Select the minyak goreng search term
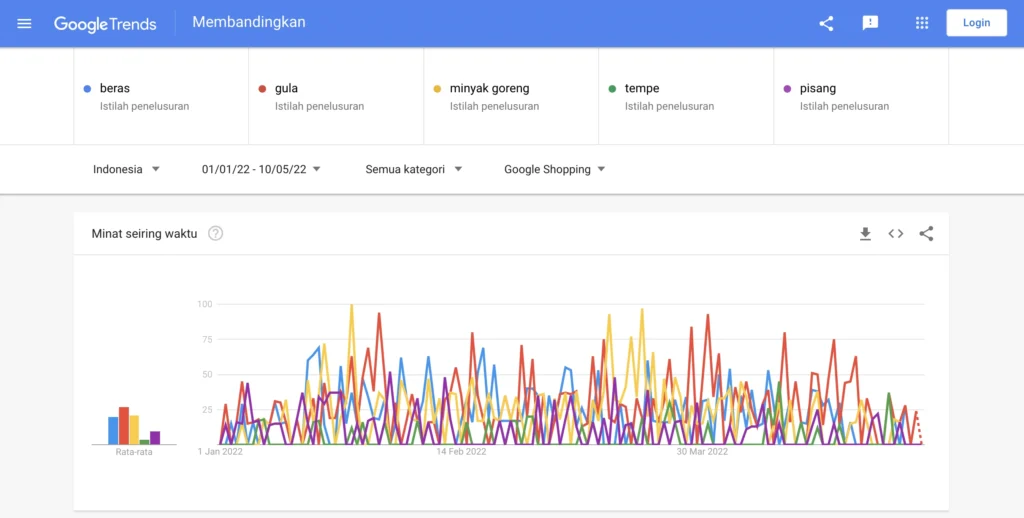This screenshot has width=1024, height=518. pos(511,96)
